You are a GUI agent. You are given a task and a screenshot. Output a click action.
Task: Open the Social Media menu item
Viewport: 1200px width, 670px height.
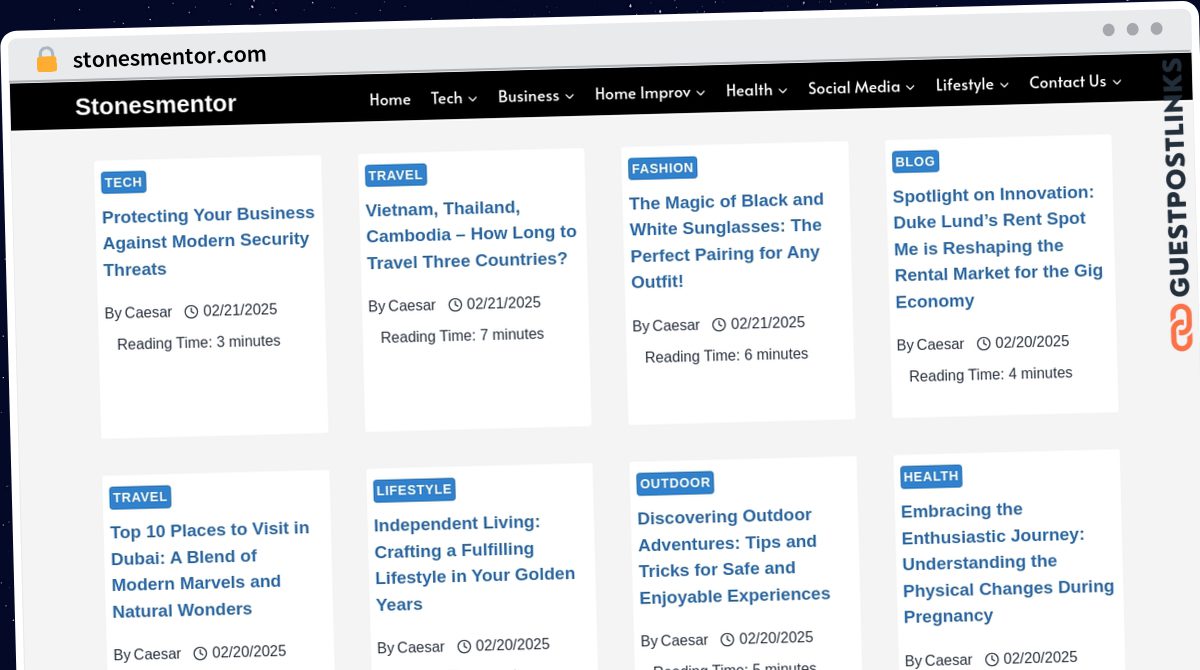point(854,88)
